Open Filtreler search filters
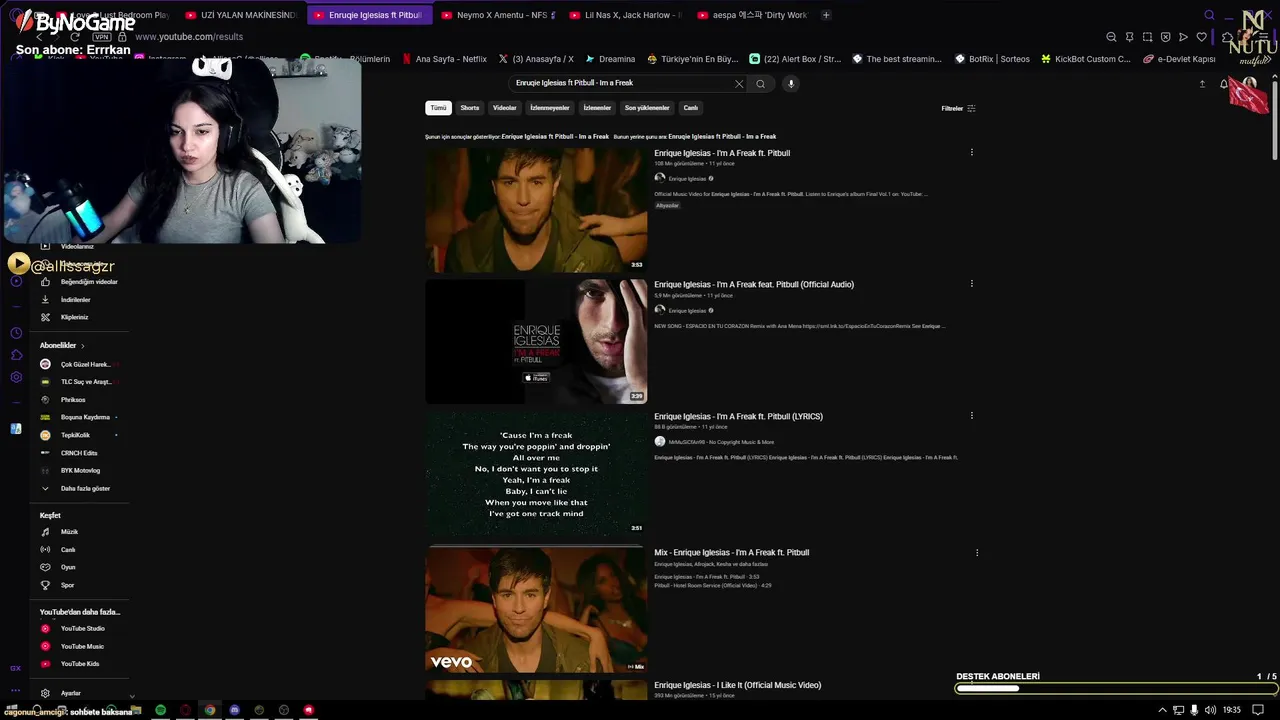Image resolution: width=1280 pixels, height=720 pixels. coord(958,108)
